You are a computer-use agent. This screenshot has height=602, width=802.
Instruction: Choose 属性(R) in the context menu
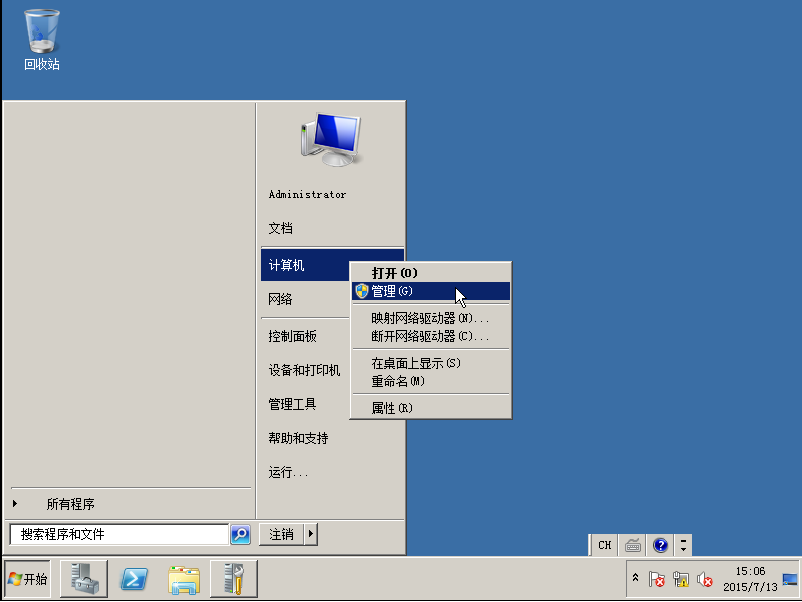pyautogui.click(x=431, y=408)
